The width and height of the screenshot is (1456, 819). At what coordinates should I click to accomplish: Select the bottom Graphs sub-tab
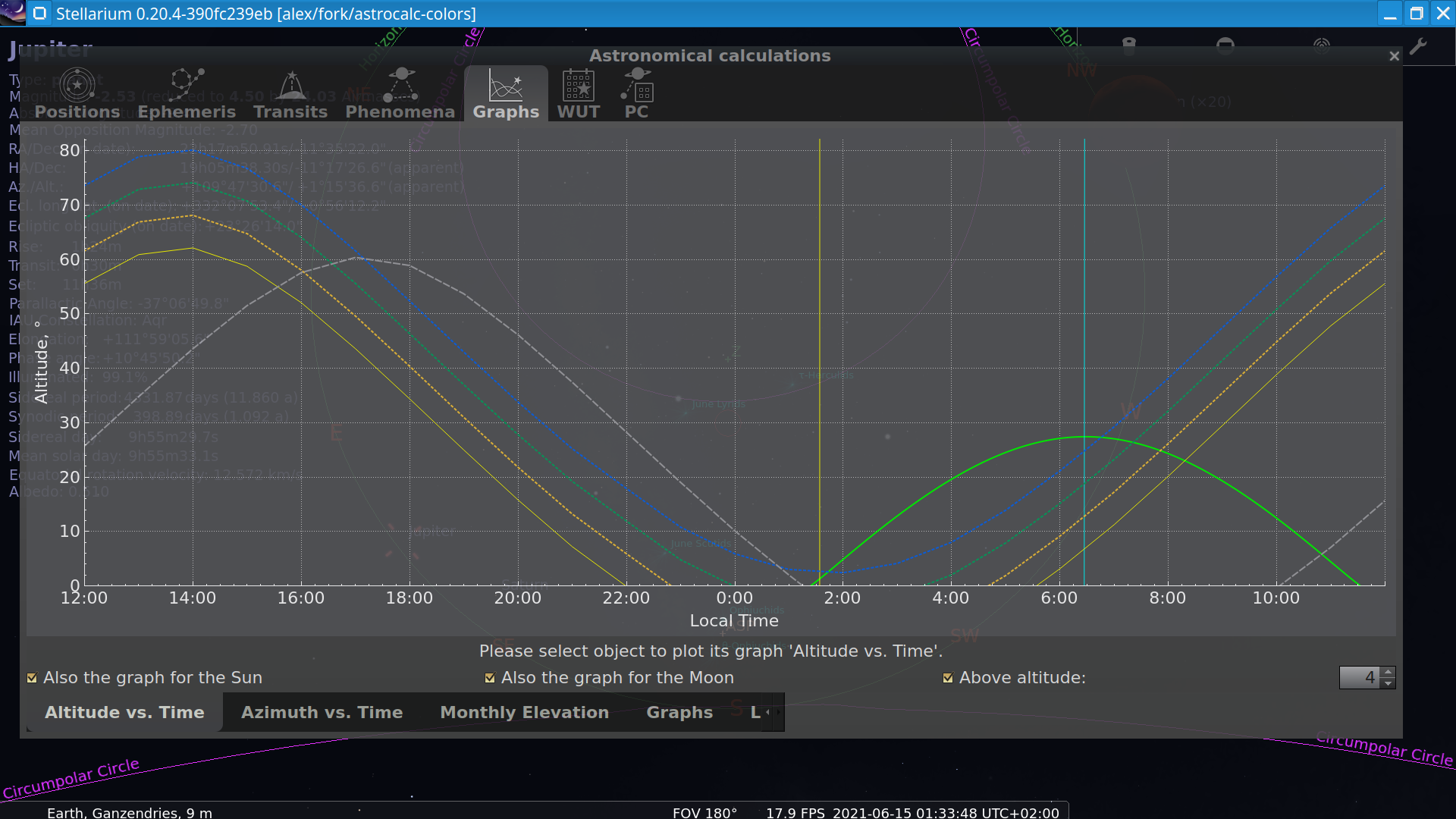click(679, 713)
